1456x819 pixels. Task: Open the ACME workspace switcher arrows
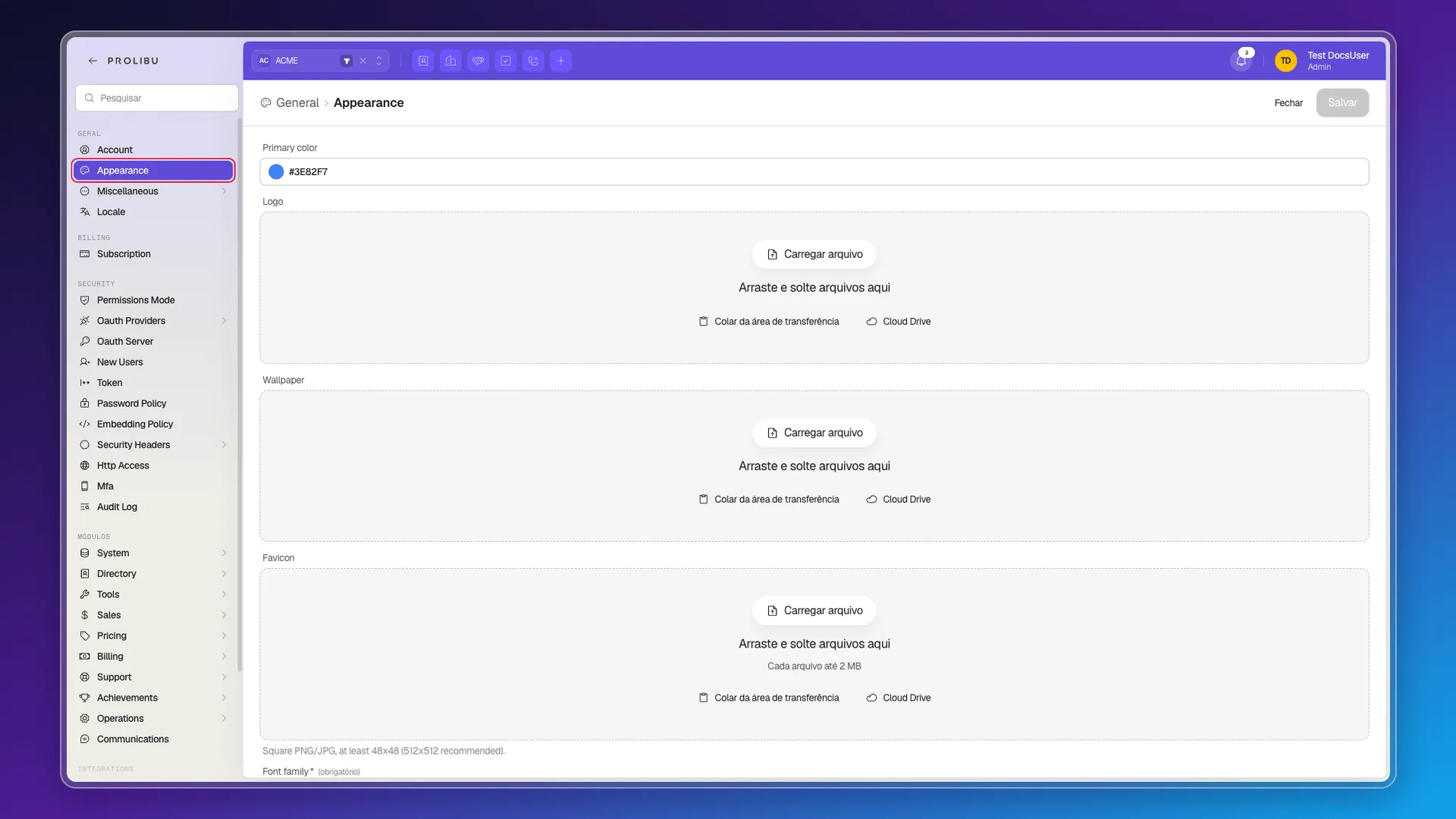tap(379, 61)
